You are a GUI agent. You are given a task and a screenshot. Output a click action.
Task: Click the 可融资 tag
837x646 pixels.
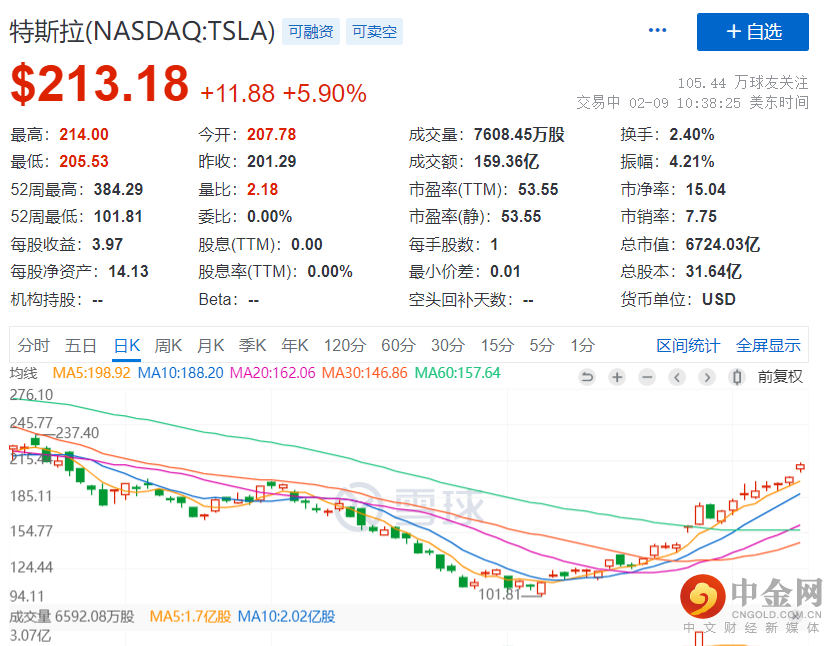[x=311, y=31]
